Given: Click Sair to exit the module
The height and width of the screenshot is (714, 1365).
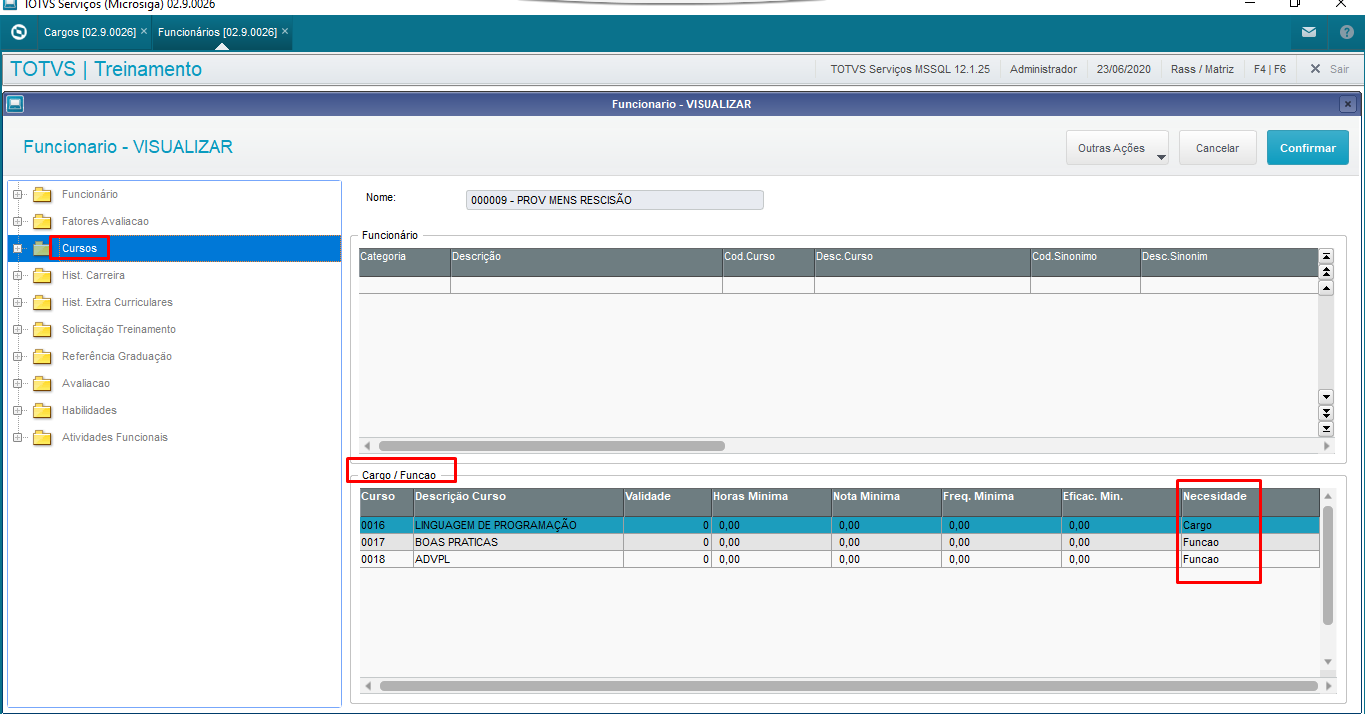Looking at the screenshot, I should point(1329,69).
